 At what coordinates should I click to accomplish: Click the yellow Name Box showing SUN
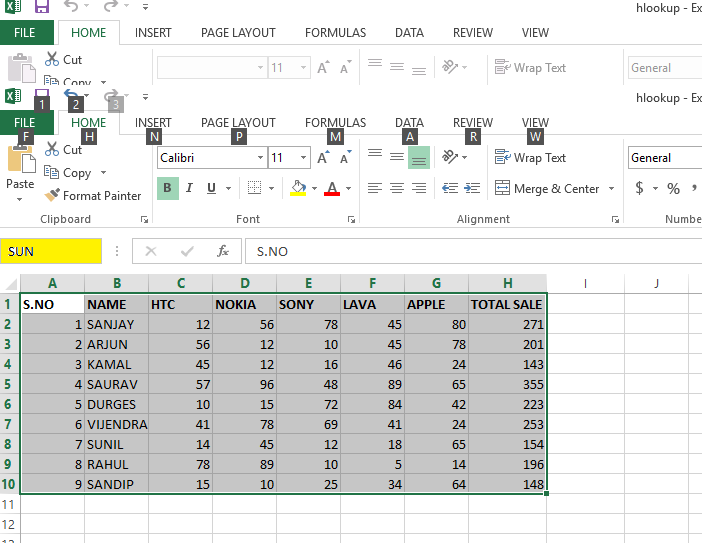51,251
